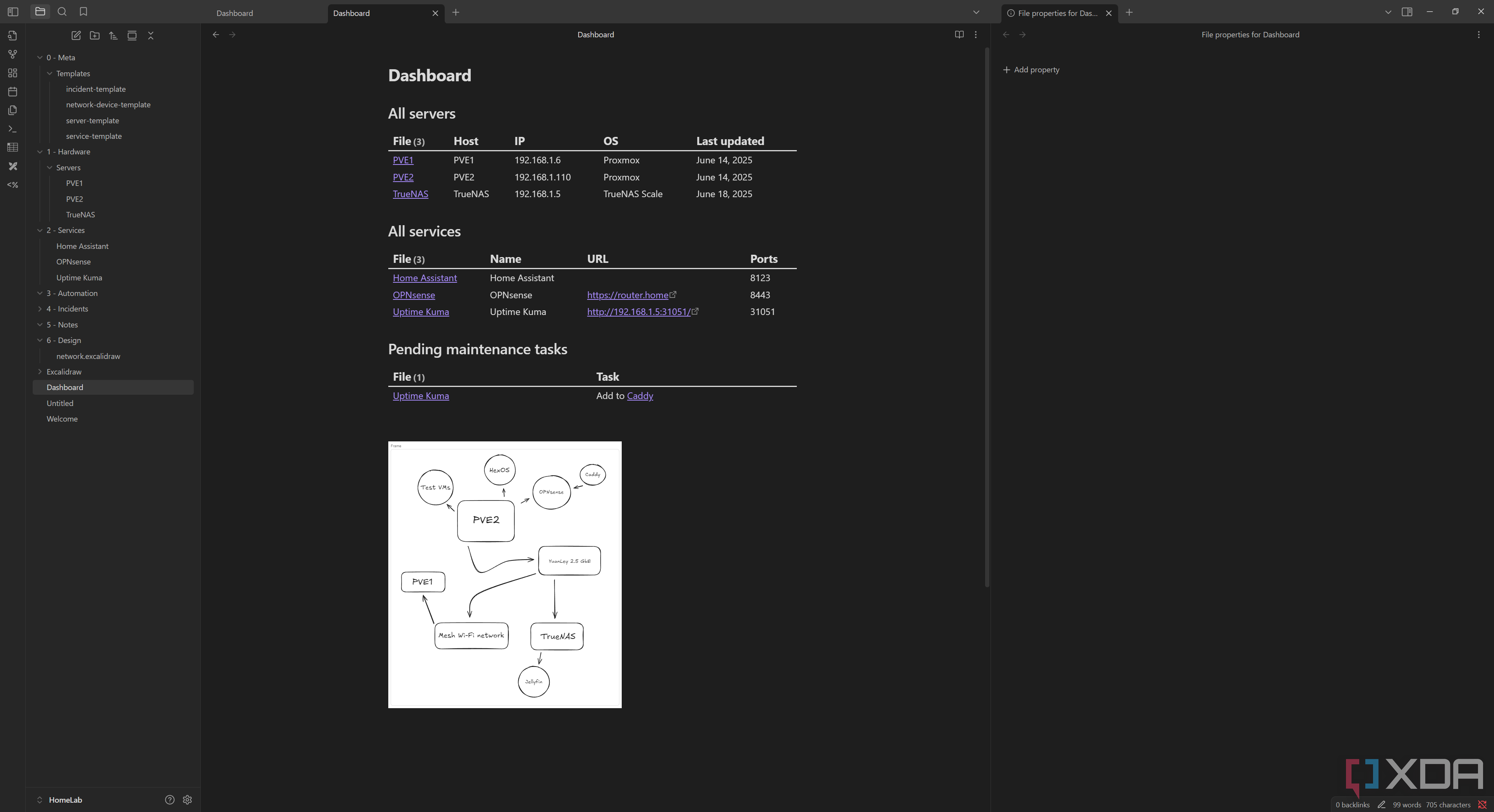Open the Welcome note in explorer
This screenshot has height=812, width=1494.
pyautogui.click(x=62, y=419)
